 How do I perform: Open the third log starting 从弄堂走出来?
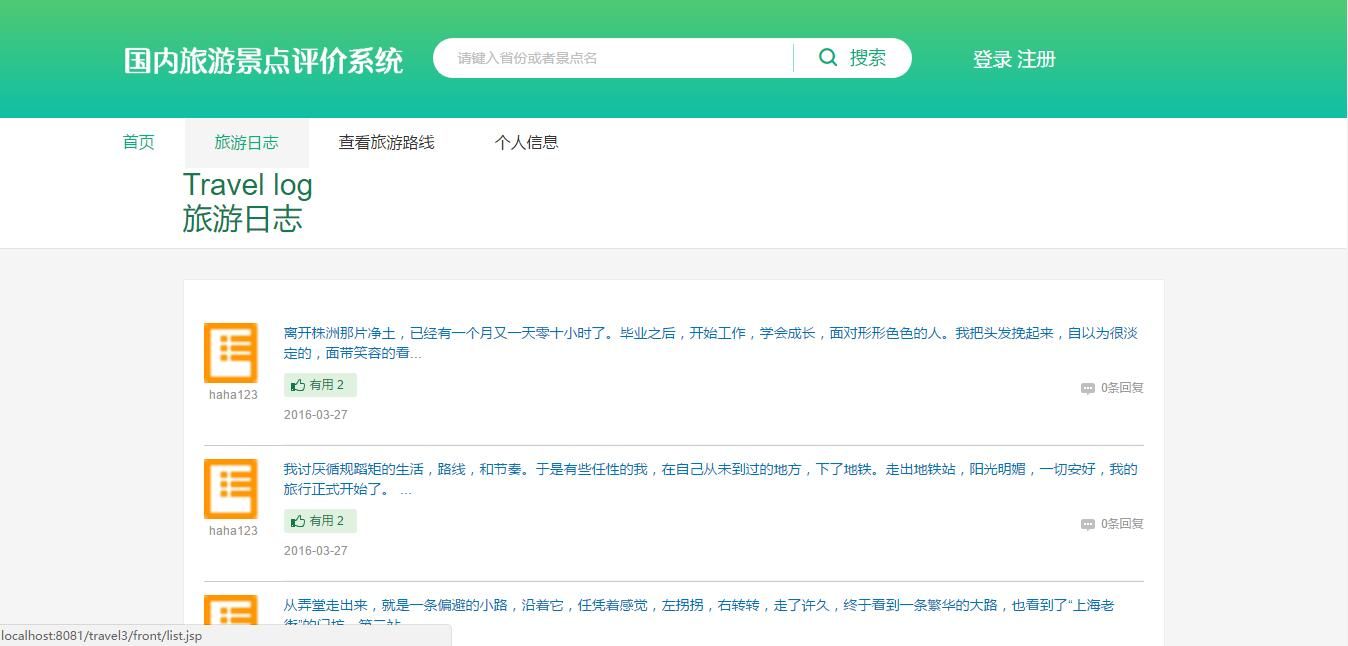(x=698, y=606)
